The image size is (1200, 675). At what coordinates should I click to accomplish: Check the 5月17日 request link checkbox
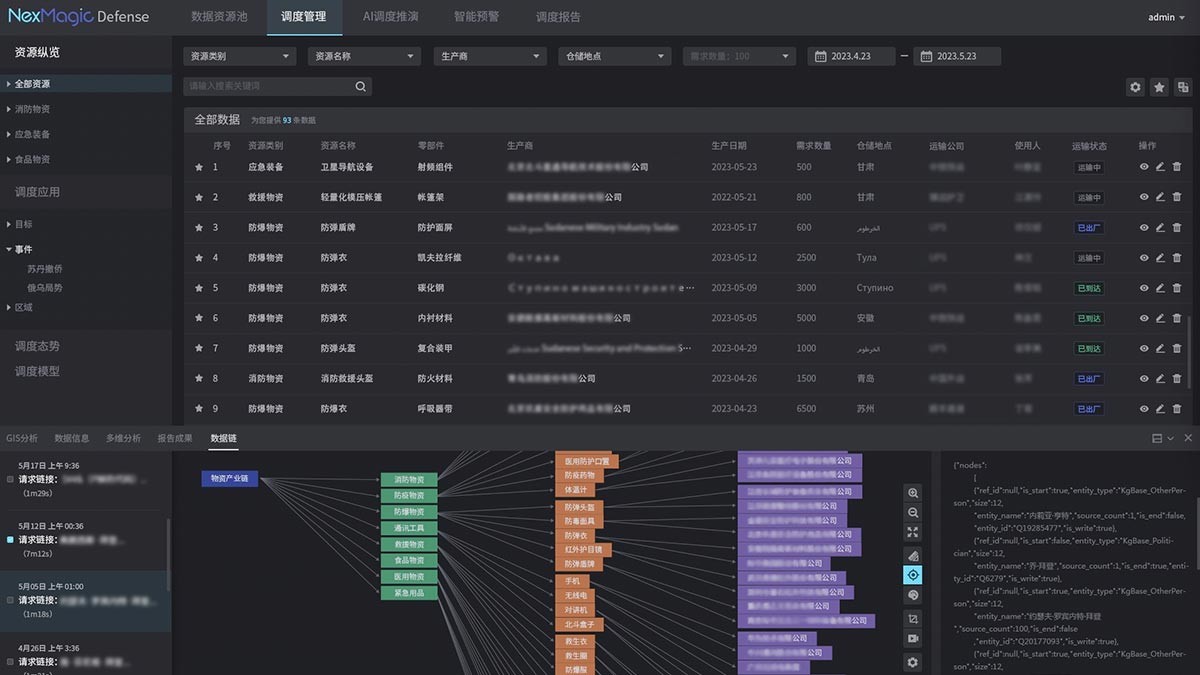[10, 479]
